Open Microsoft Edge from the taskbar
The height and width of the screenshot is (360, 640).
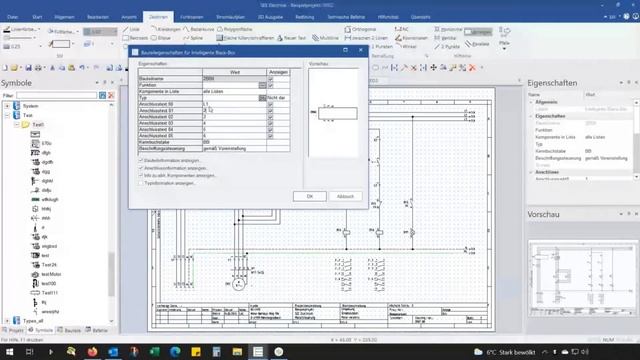(175, 351)
